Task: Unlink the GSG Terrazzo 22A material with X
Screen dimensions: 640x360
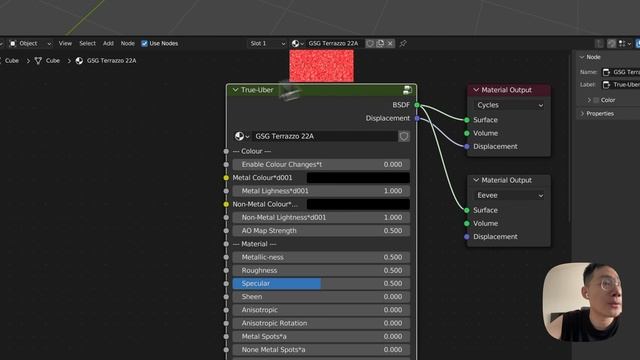Action: (x=390, y=43)
